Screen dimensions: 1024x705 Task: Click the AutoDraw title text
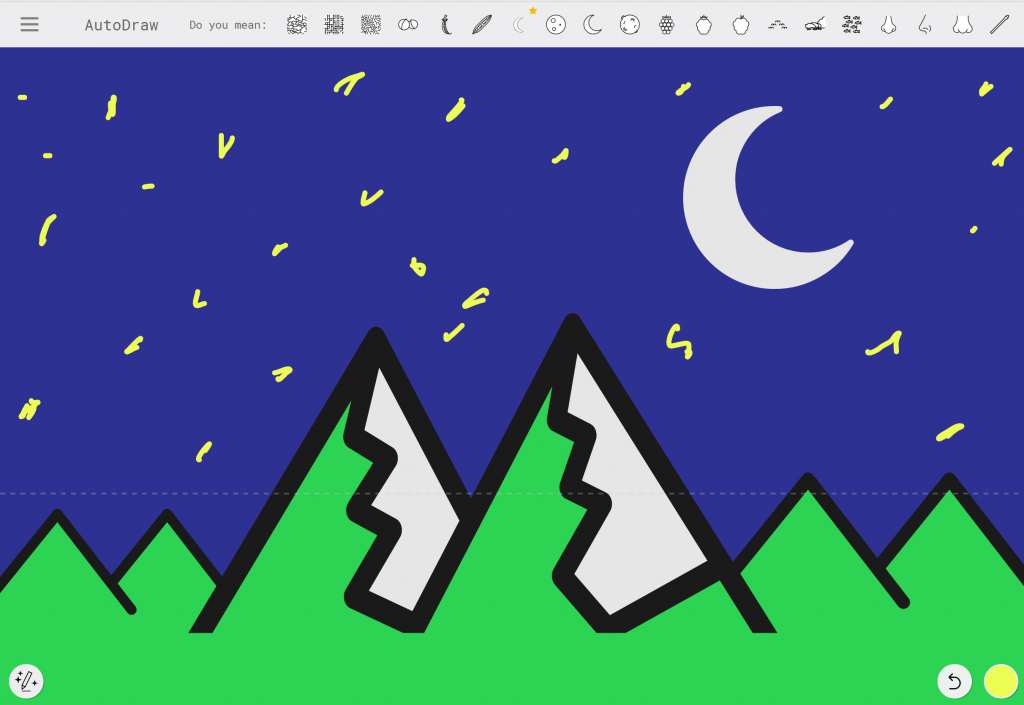(121, 25)
